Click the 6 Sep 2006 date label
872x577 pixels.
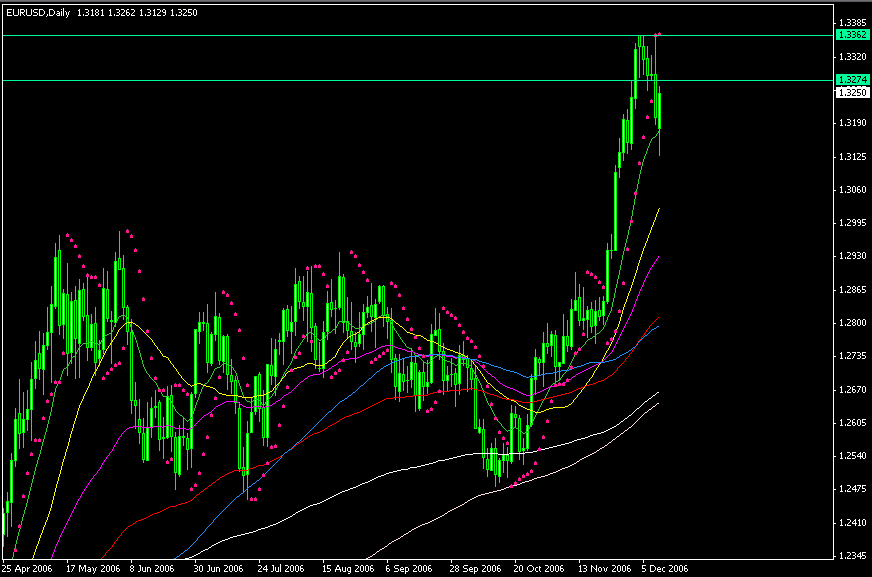coord(409,569)
